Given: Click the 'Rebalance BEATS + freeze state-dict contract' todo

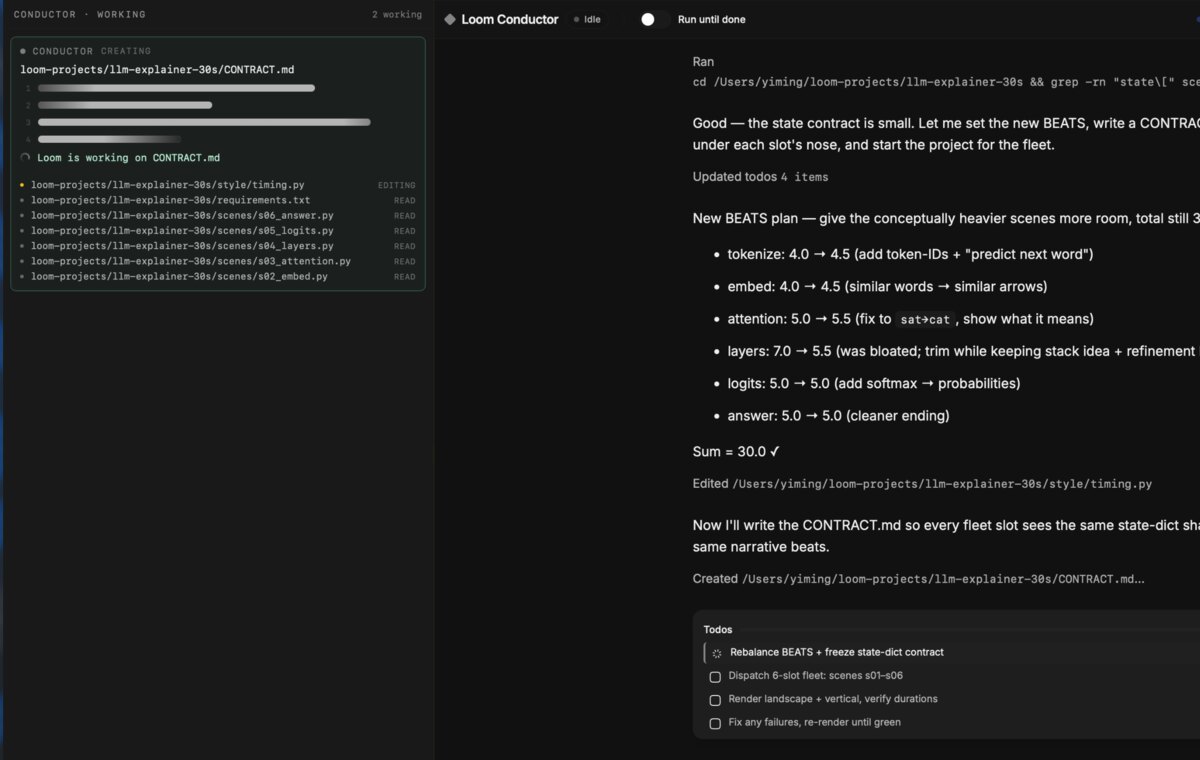Looking at the screenshot, I should tap(837, 652).
